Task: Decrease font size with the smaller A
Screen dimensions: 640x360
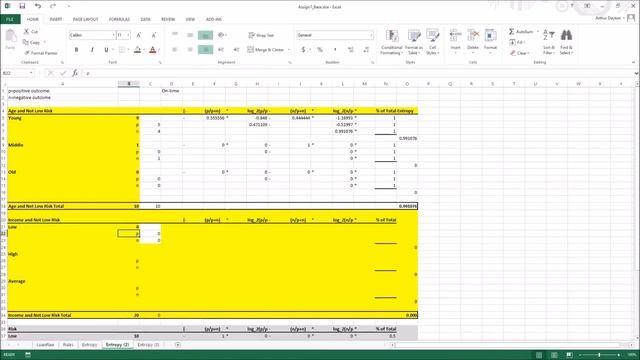Action: point(153,36)
